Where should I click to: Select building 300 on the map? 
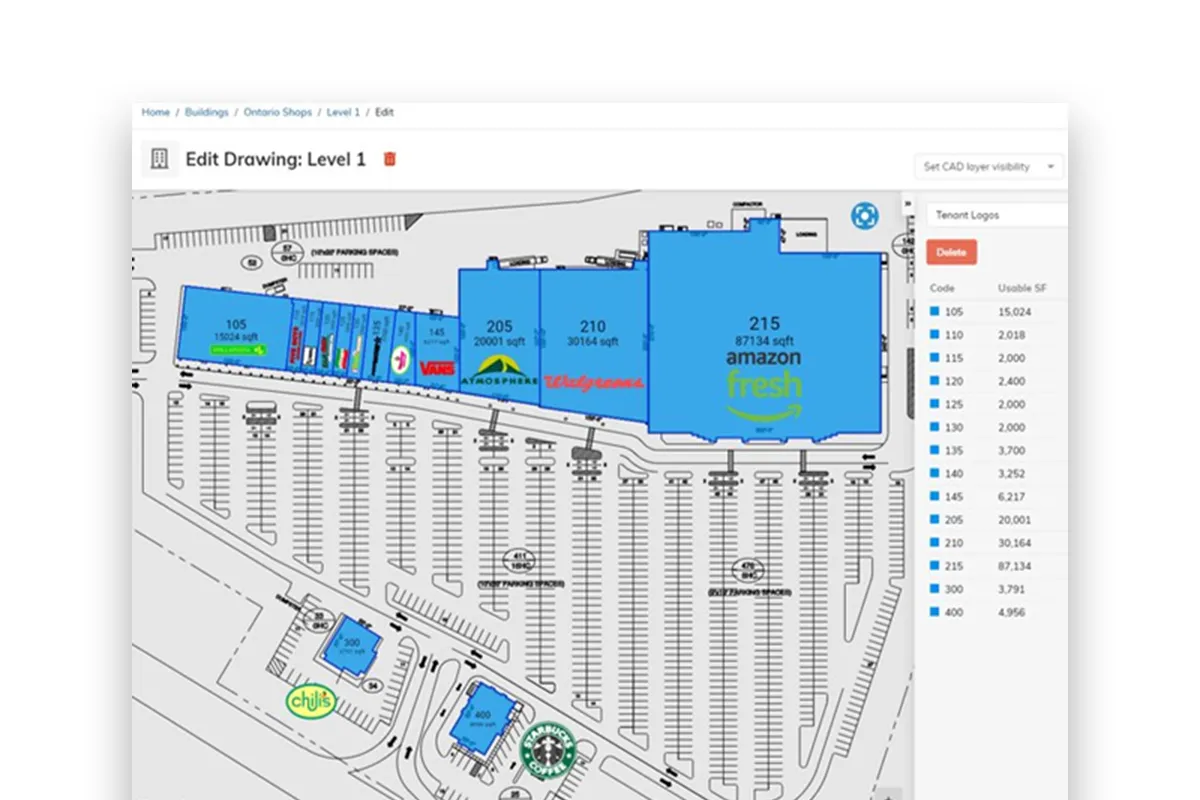point(351,645)
